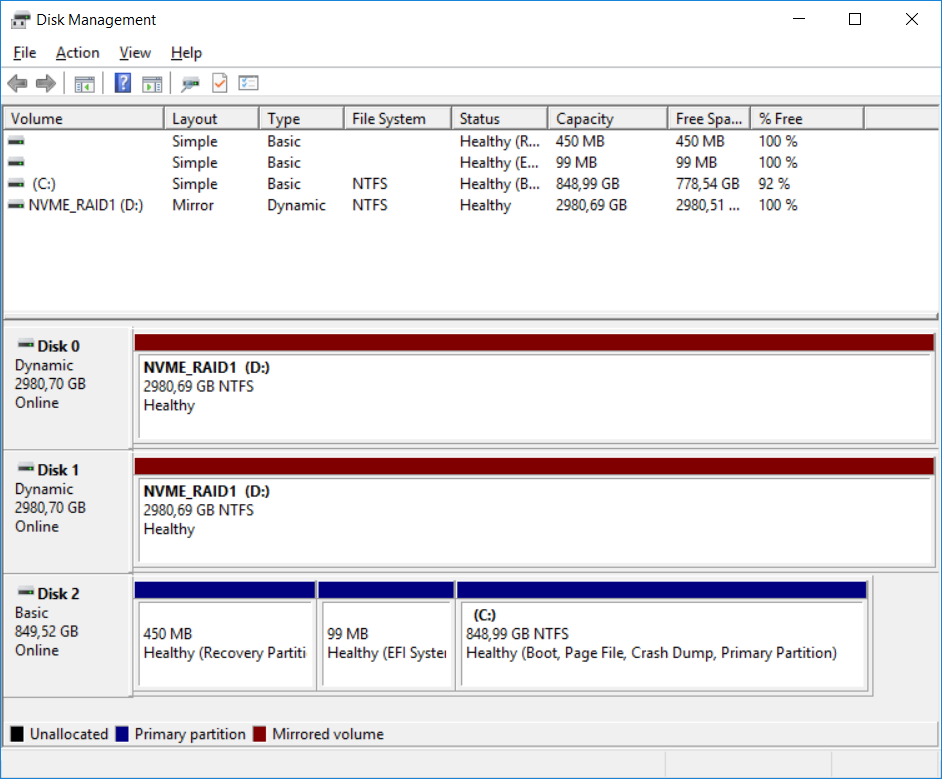Sort by the % Free column header

coord(807,118)
